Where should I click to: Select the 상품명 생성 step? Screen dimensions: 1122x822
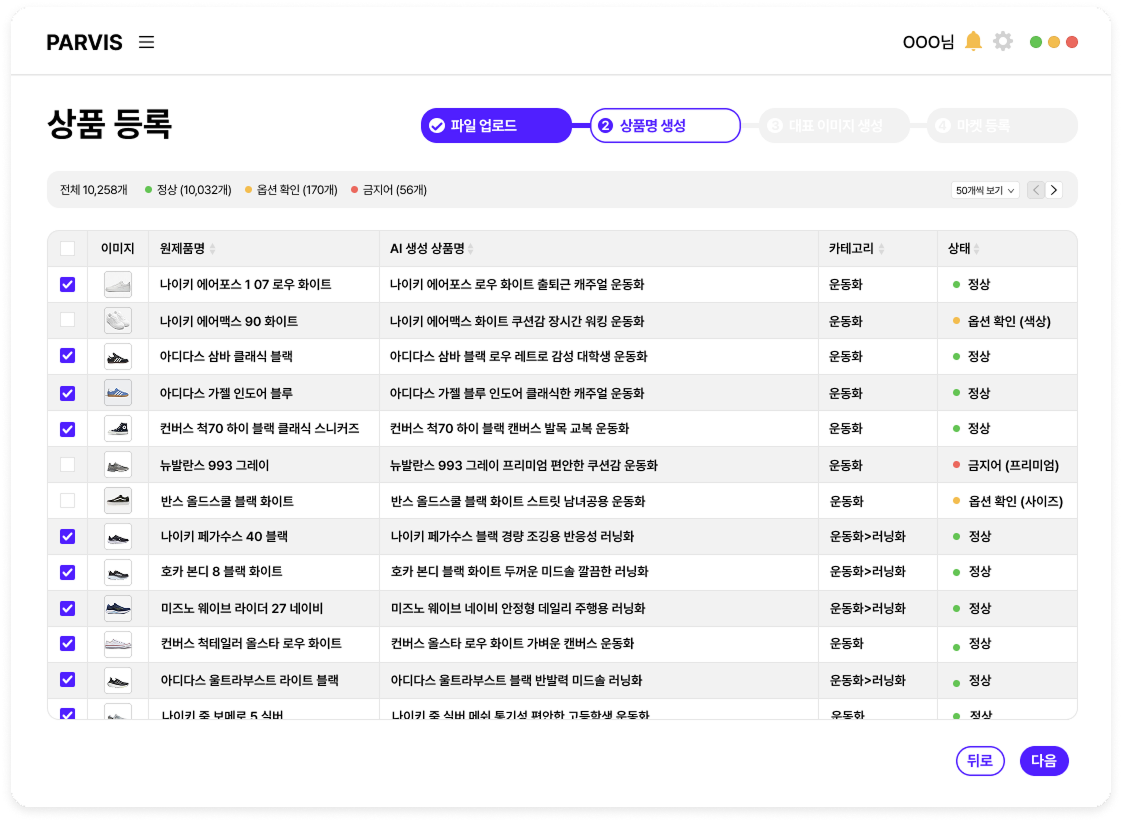point(665,126)
